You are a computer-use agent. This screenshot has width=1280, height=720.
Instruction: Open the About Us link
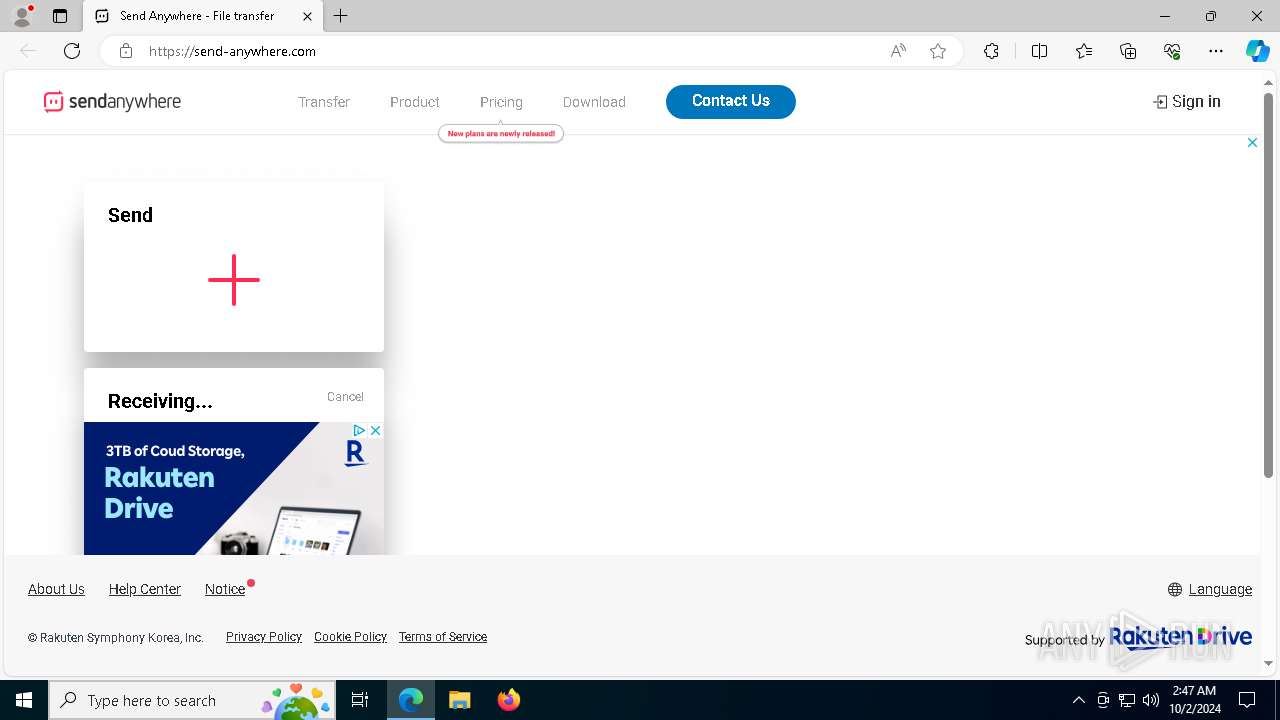point(56,589)
